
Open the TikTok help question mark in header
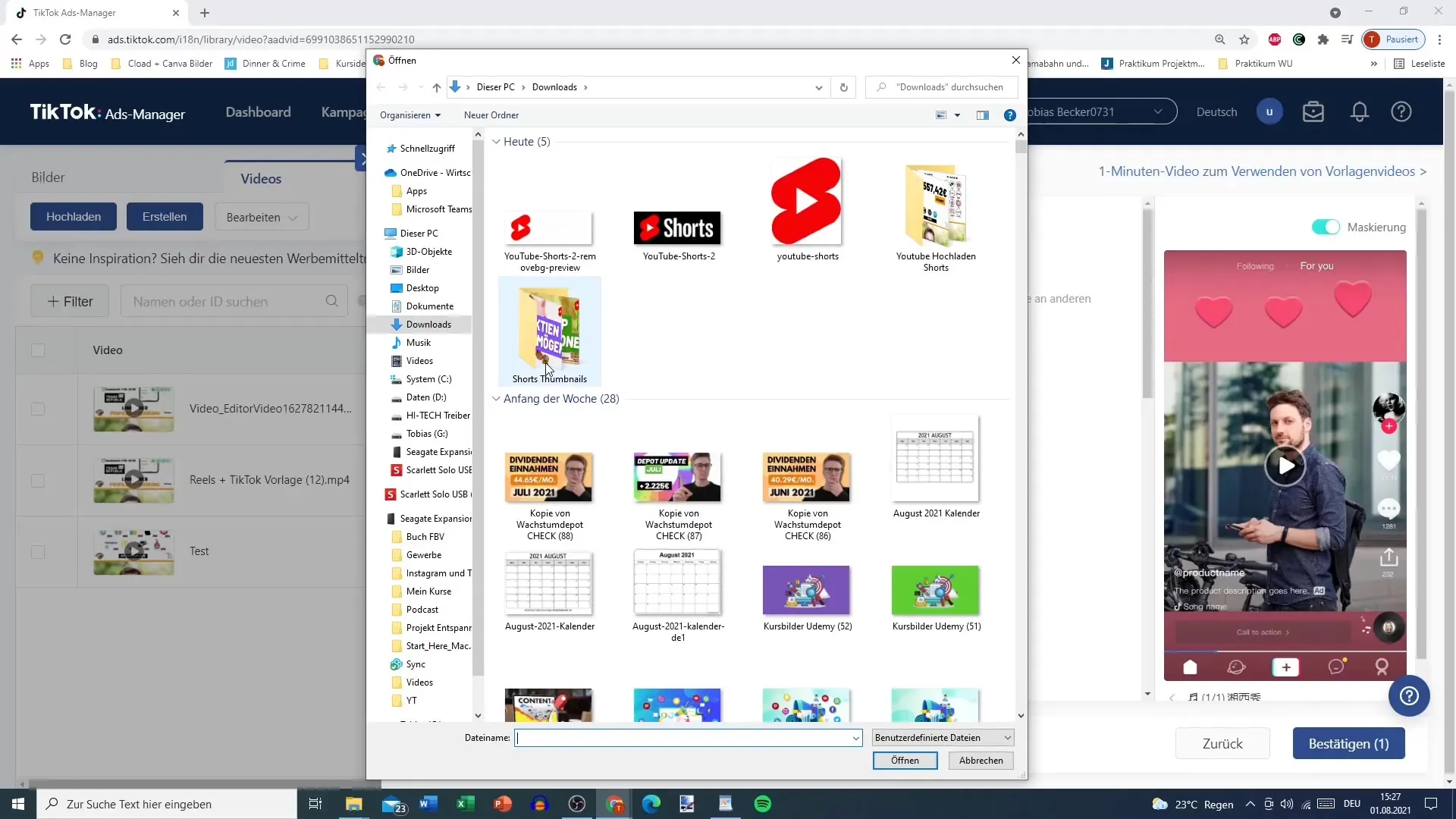(1401, 112)
